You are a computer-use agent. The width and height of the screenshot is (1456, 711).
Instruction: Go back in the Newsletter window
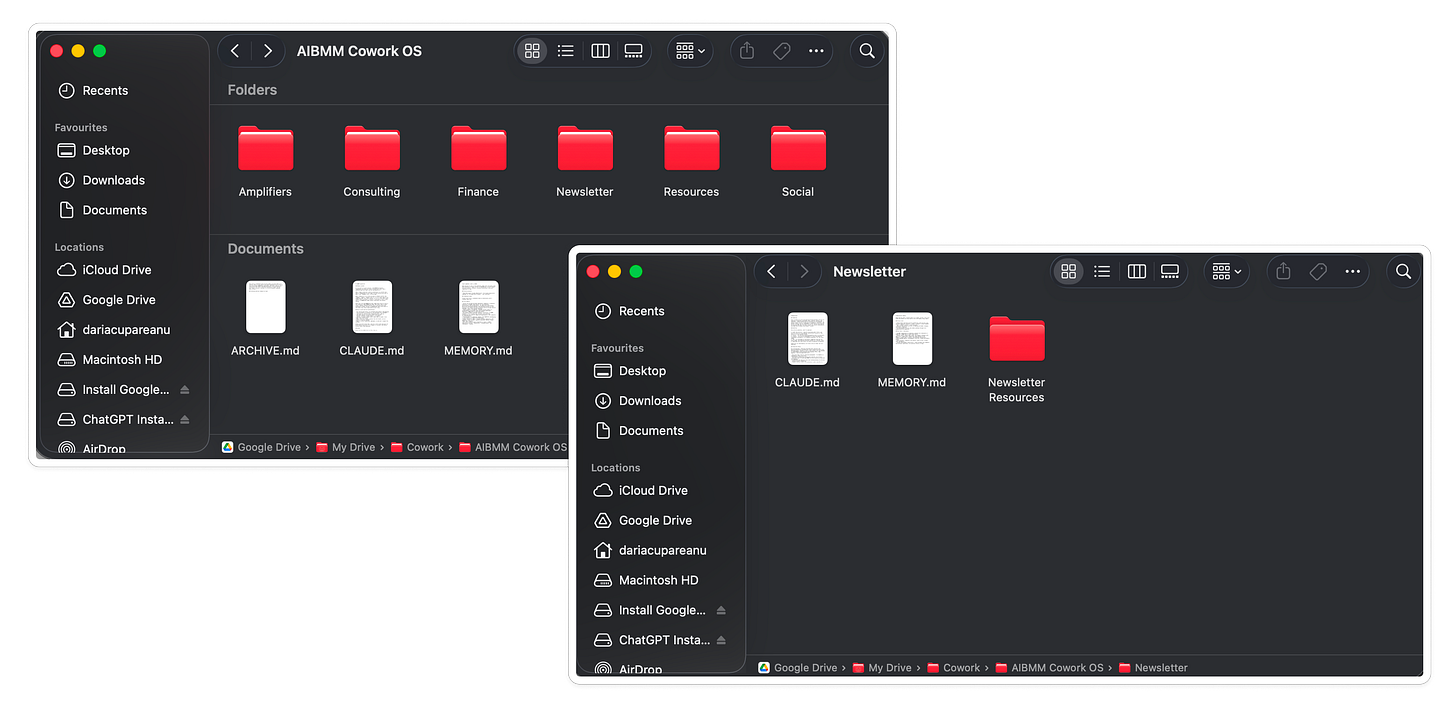(x=771, y=271)
